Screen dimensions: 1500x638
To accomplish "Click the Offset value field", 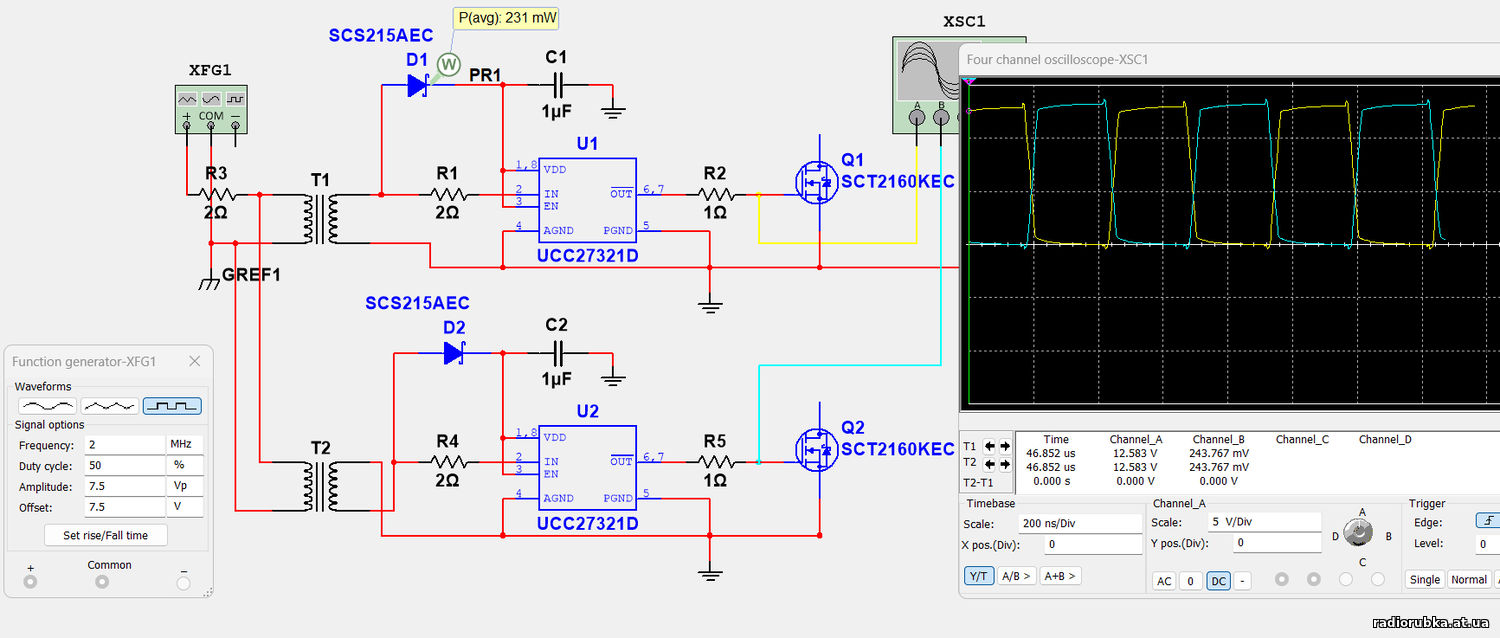I will click(125, 508).
